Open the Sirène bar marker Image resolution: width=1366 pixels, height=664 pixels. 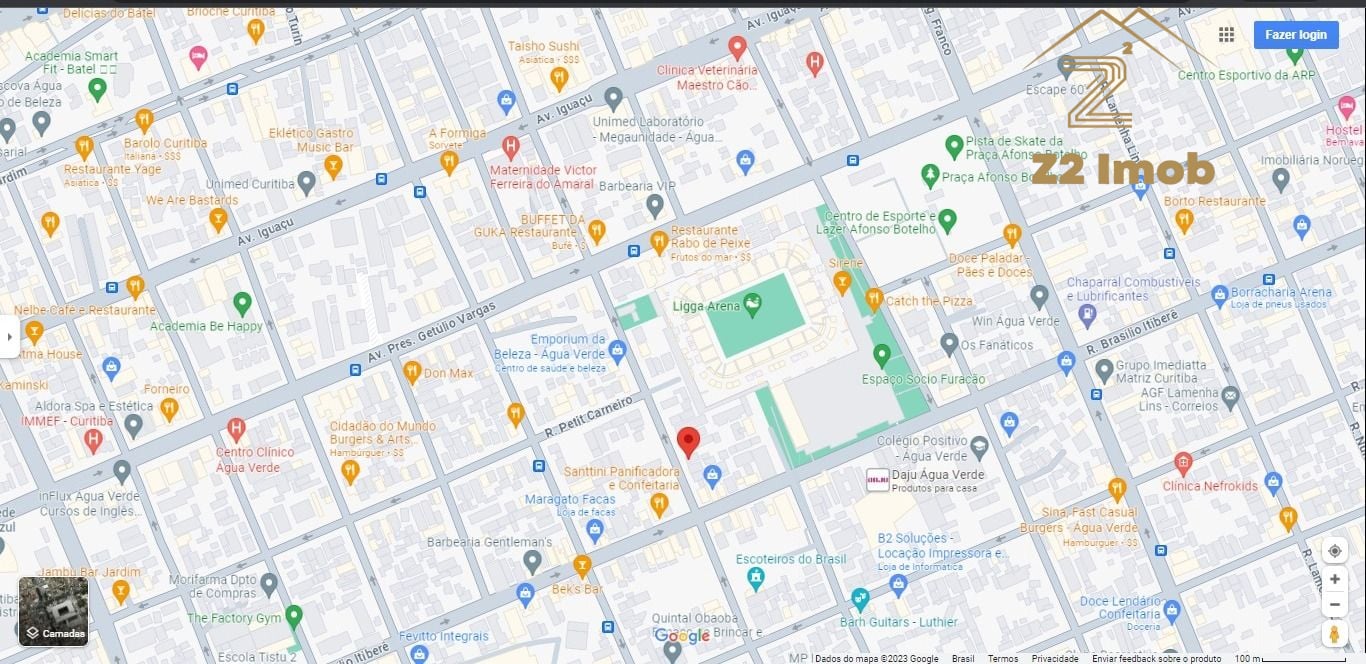coord(842,284)
